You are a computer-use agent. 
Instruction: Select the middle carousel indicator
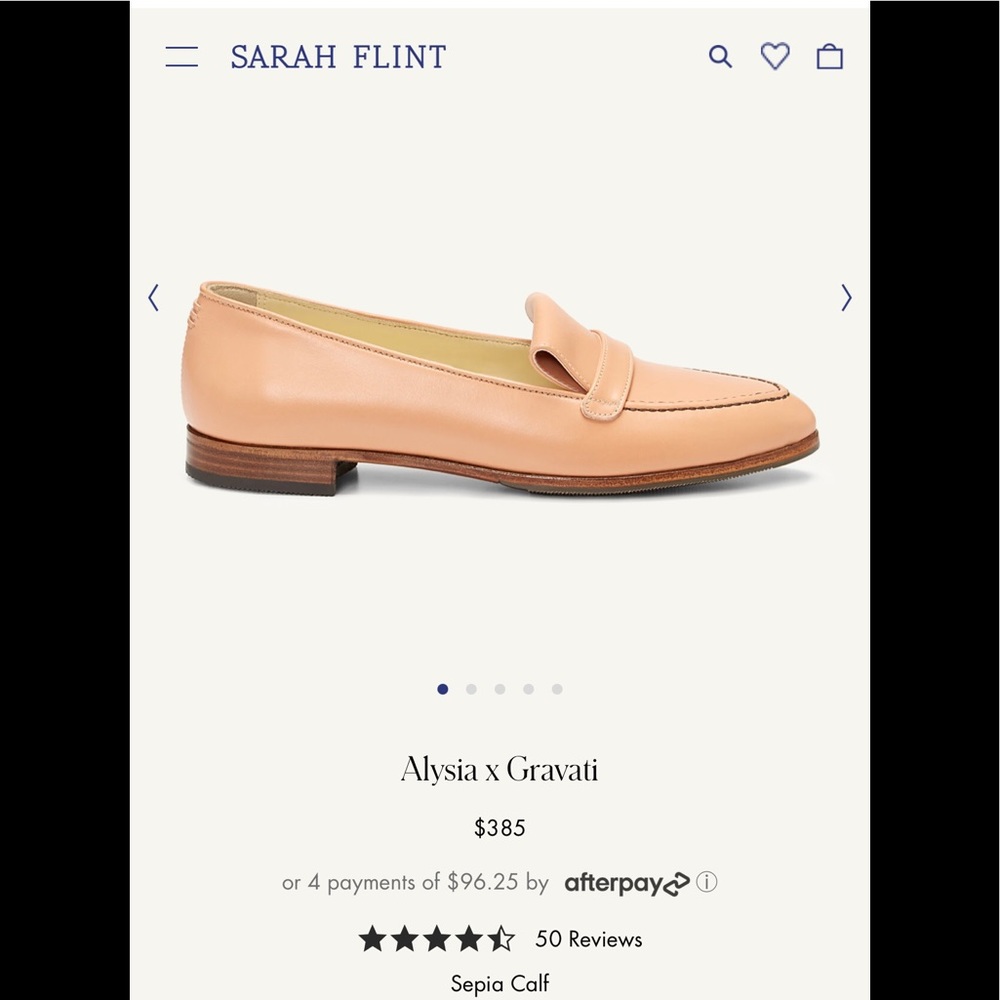[x=499, y=689]
